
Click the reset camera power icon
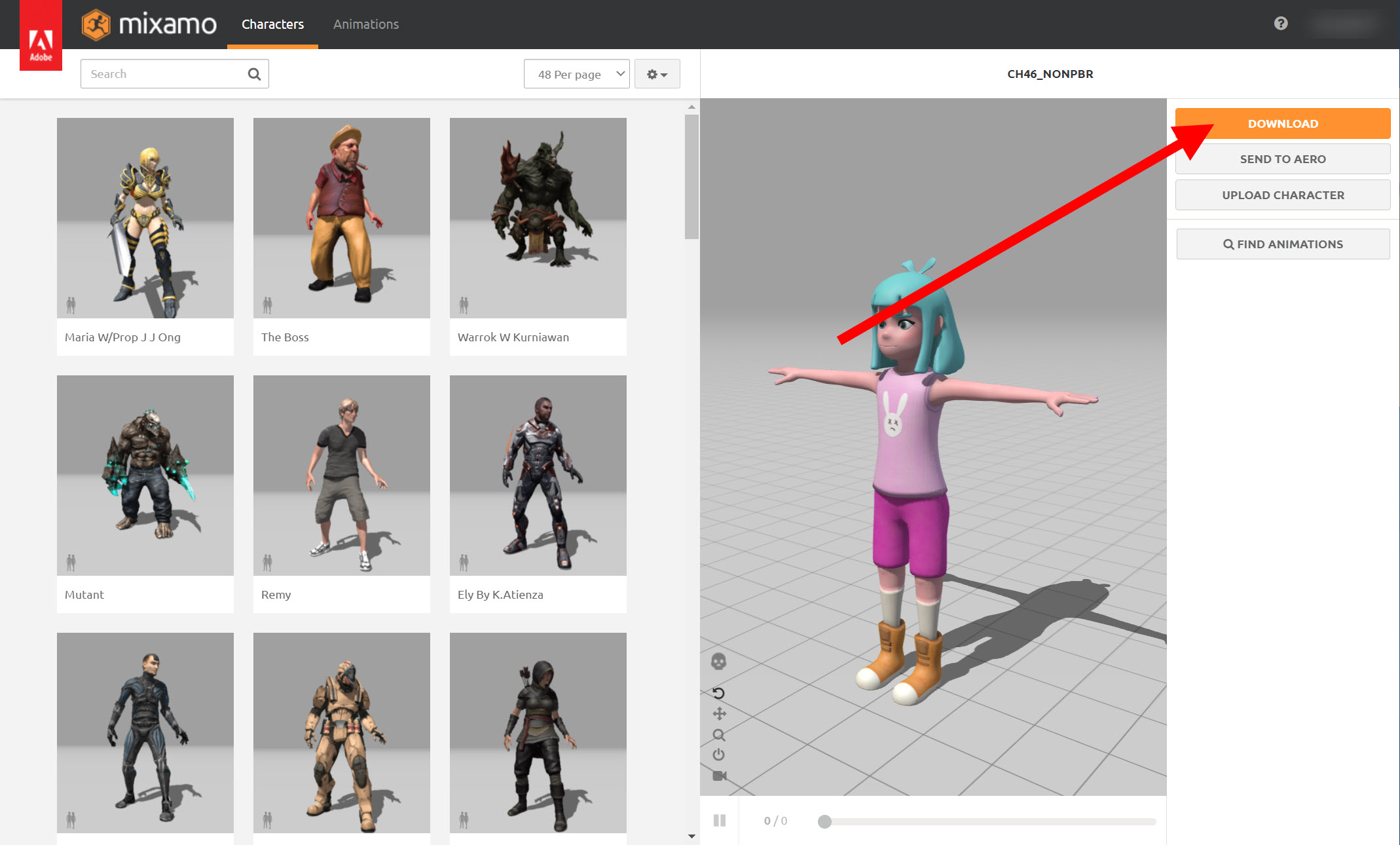718,755
